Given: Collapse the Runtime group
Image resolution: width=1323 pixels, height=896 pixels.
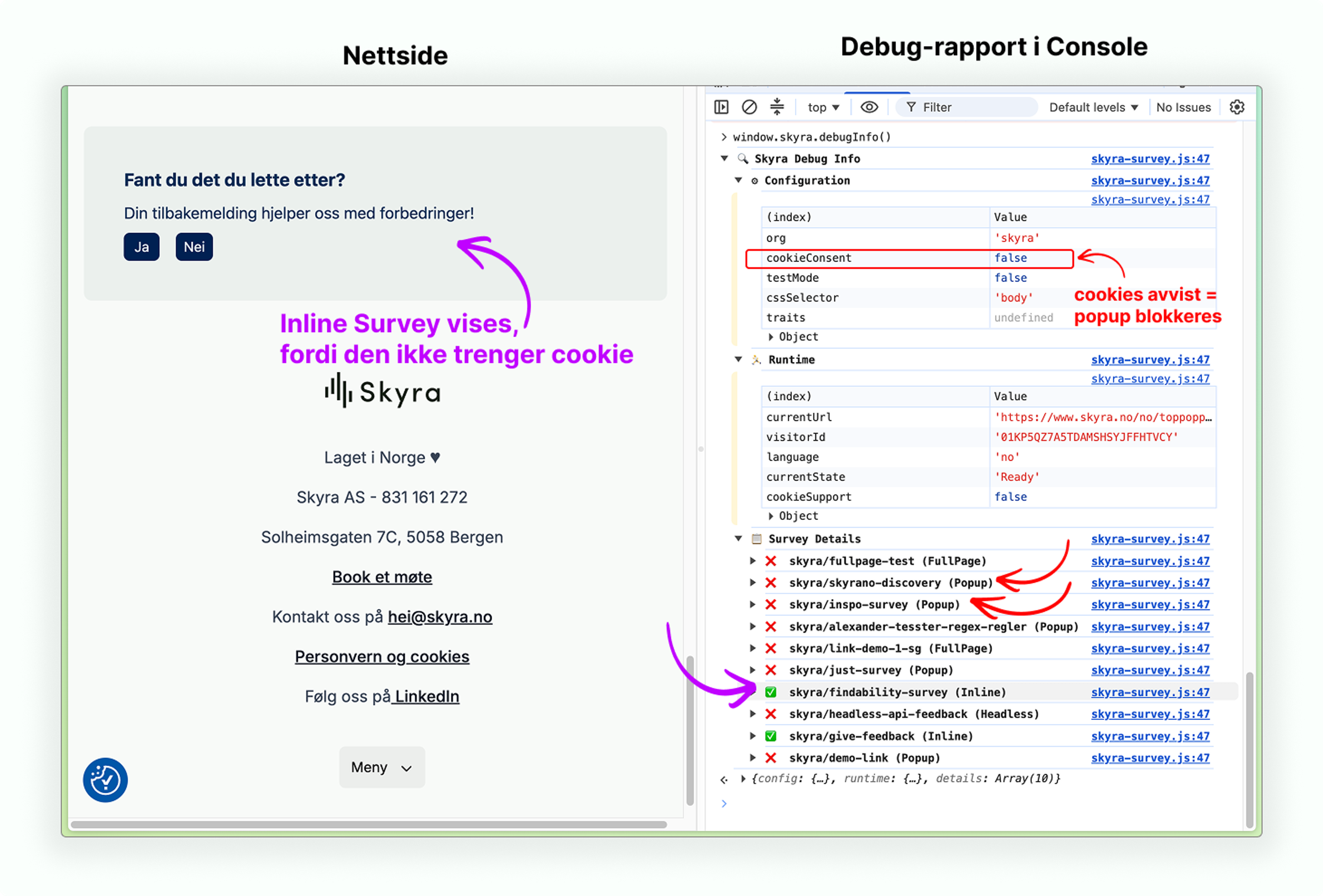Looking at the screenshot, I should point(738,359).
